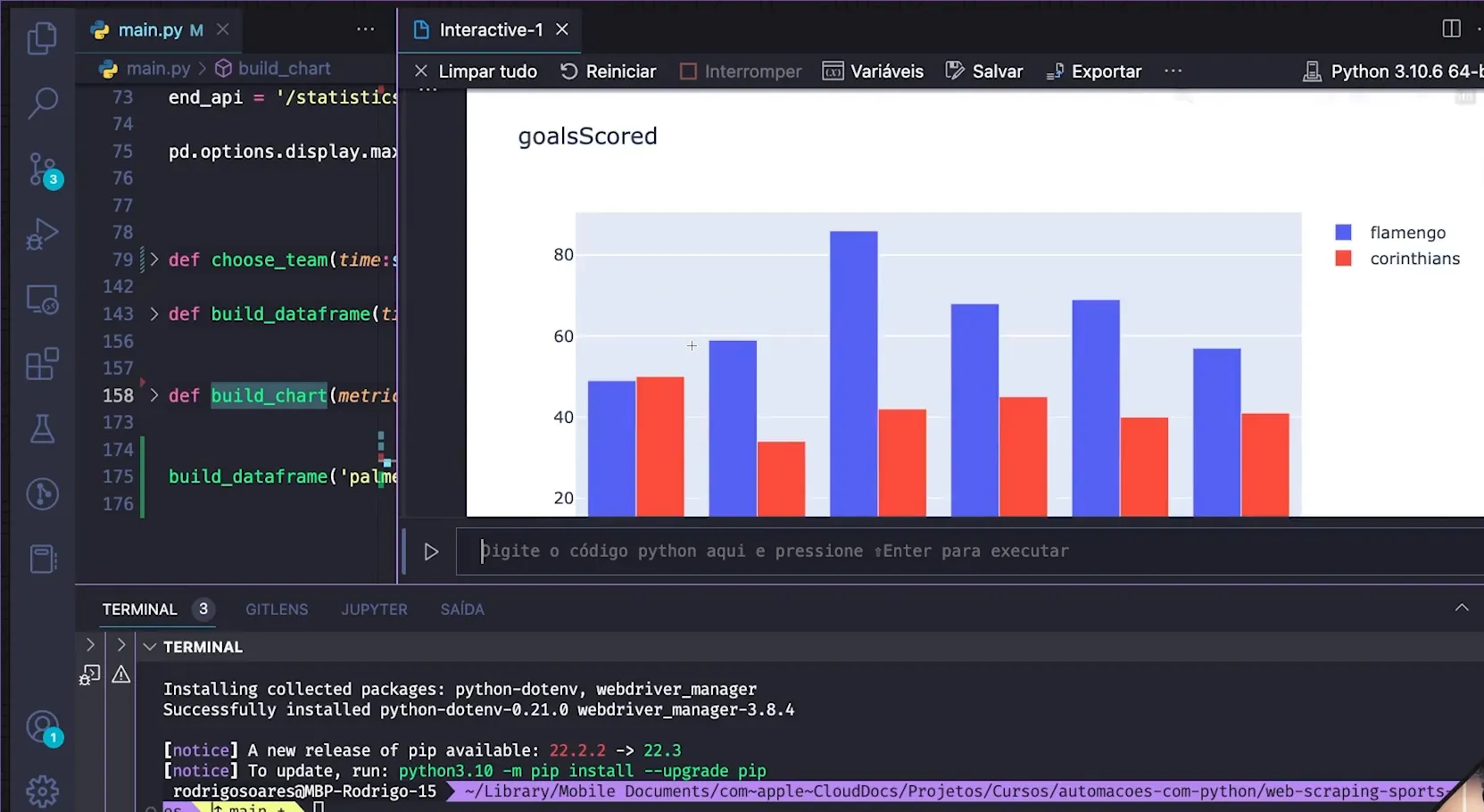Viewport: 1484px width, 812px height.
Task: Open Source Control view showing 3 changes
Action: pyautogui.click(x=42, y=170)
